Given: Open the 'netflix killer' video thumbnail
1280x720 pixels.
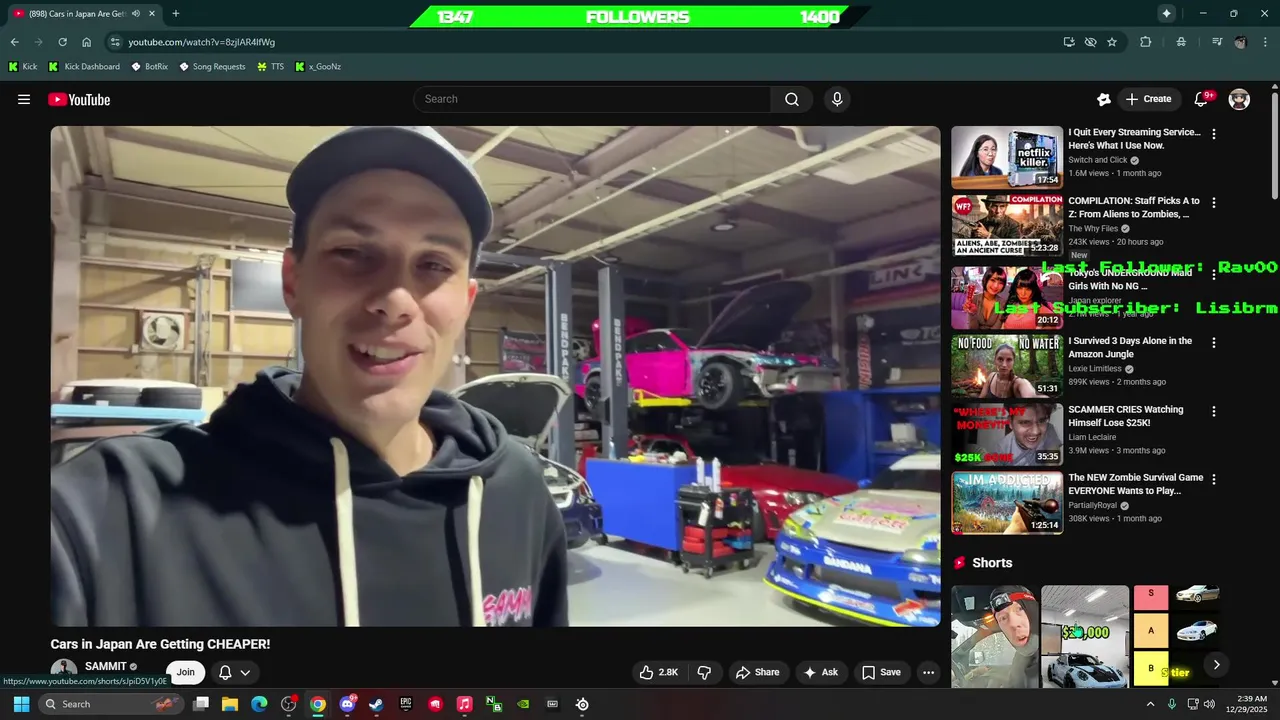Looking at the screenshot, I should (x=1007, y=157).
